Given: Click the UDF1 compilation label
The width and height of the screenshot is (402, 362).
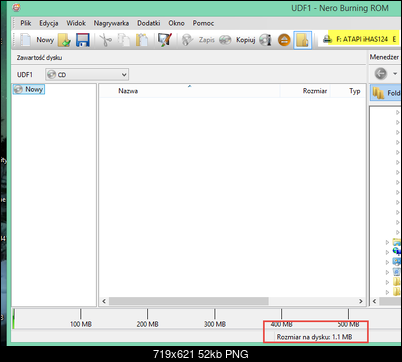Looking at the screenshot, I should point(25,75).
